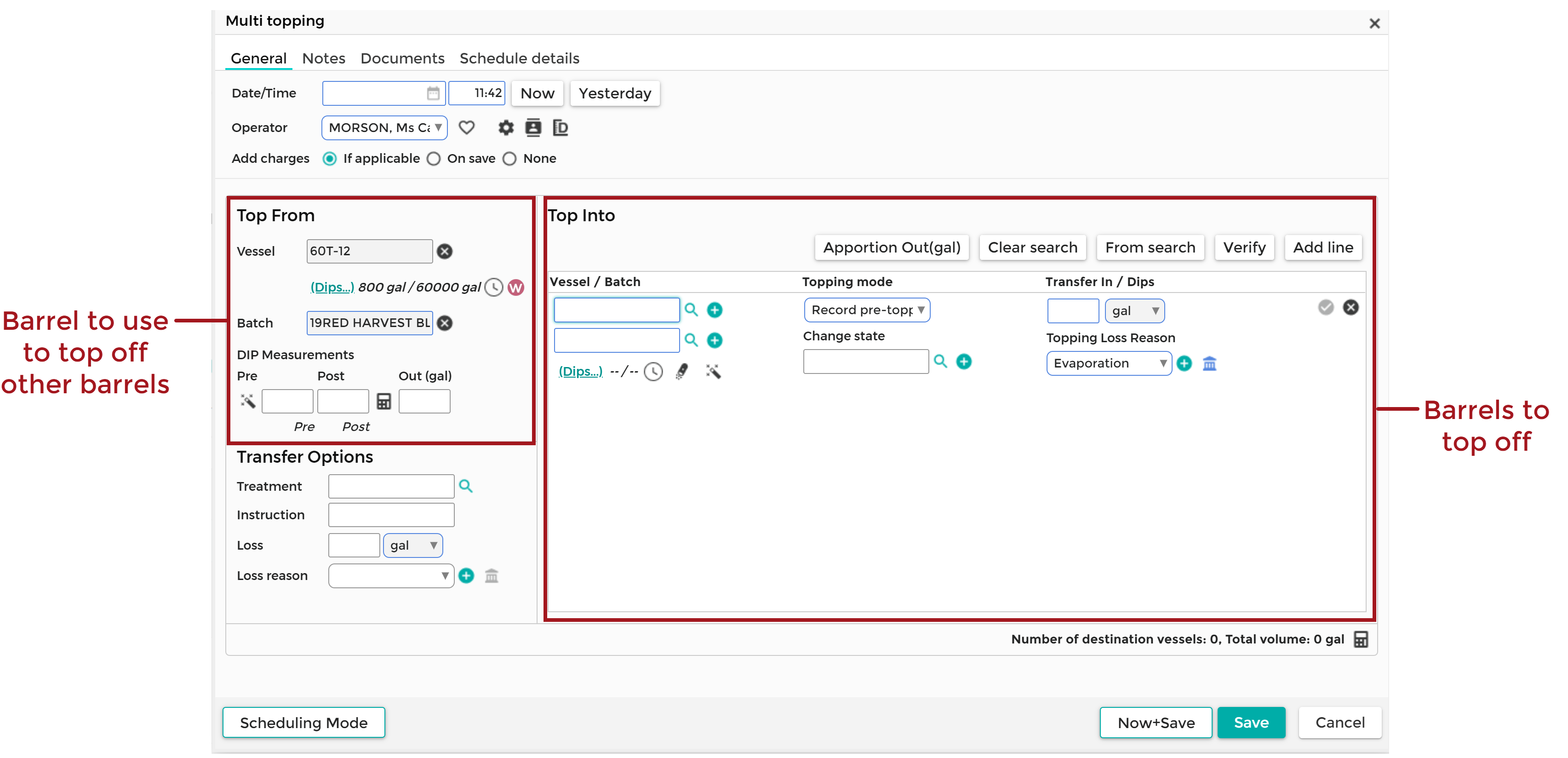Select the On save charges option

pyautogui.click(x=434, y=159)
